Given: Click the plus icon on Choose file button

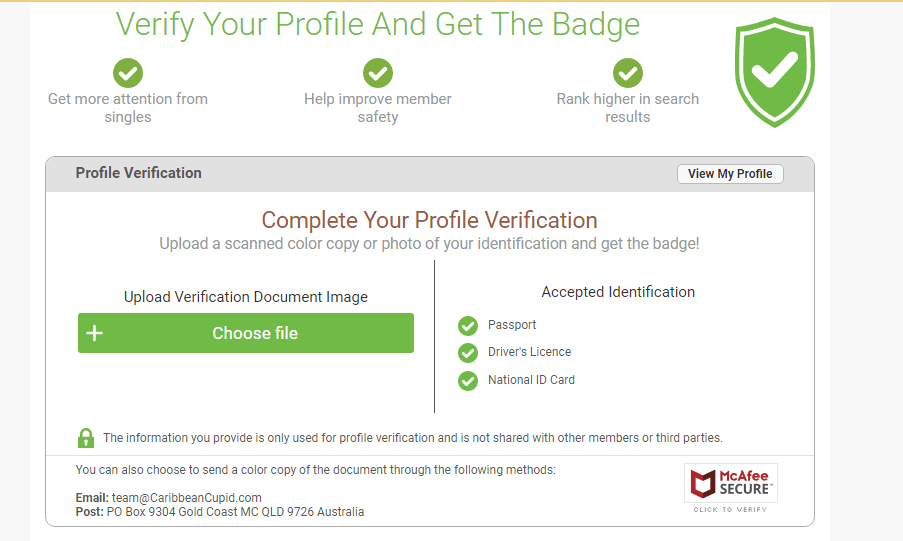Looking at the screenshot, I should coord(95,333).
